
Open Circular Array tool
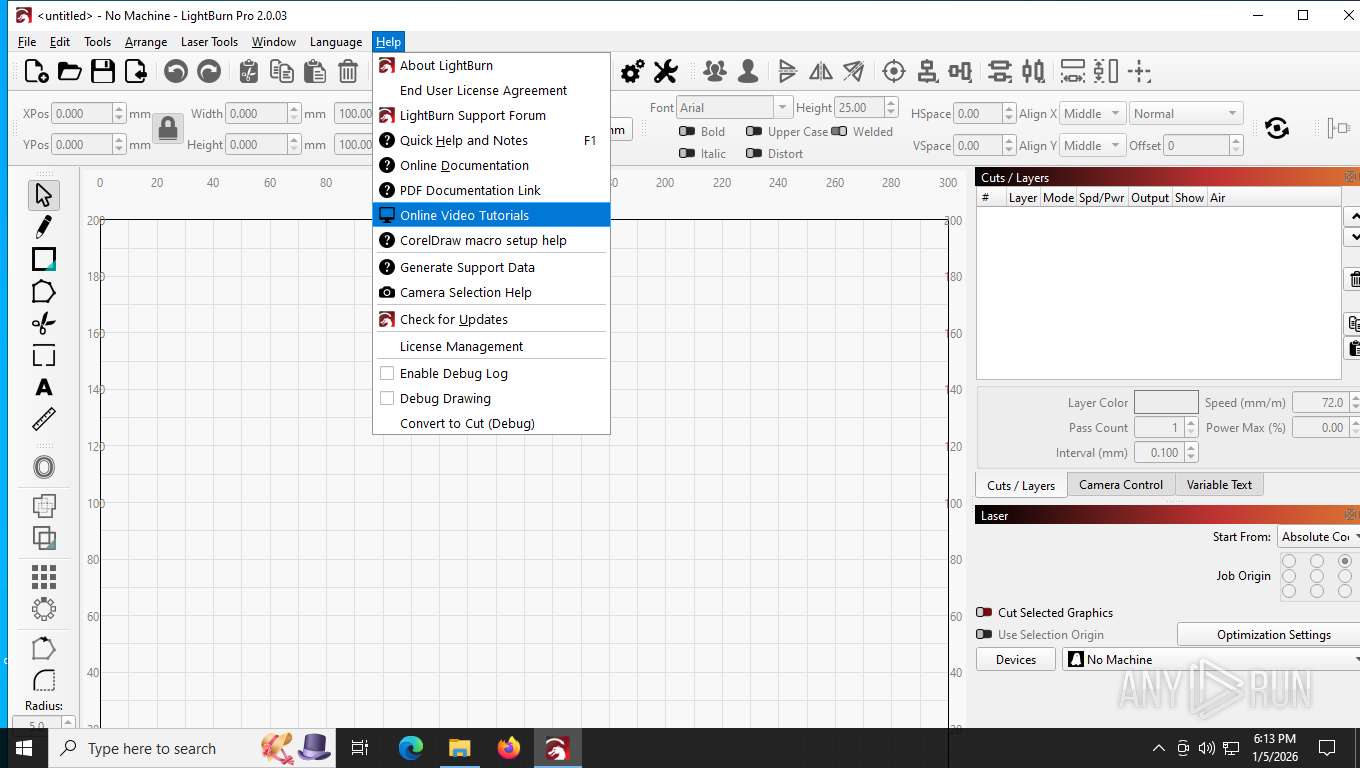point(43,609)
